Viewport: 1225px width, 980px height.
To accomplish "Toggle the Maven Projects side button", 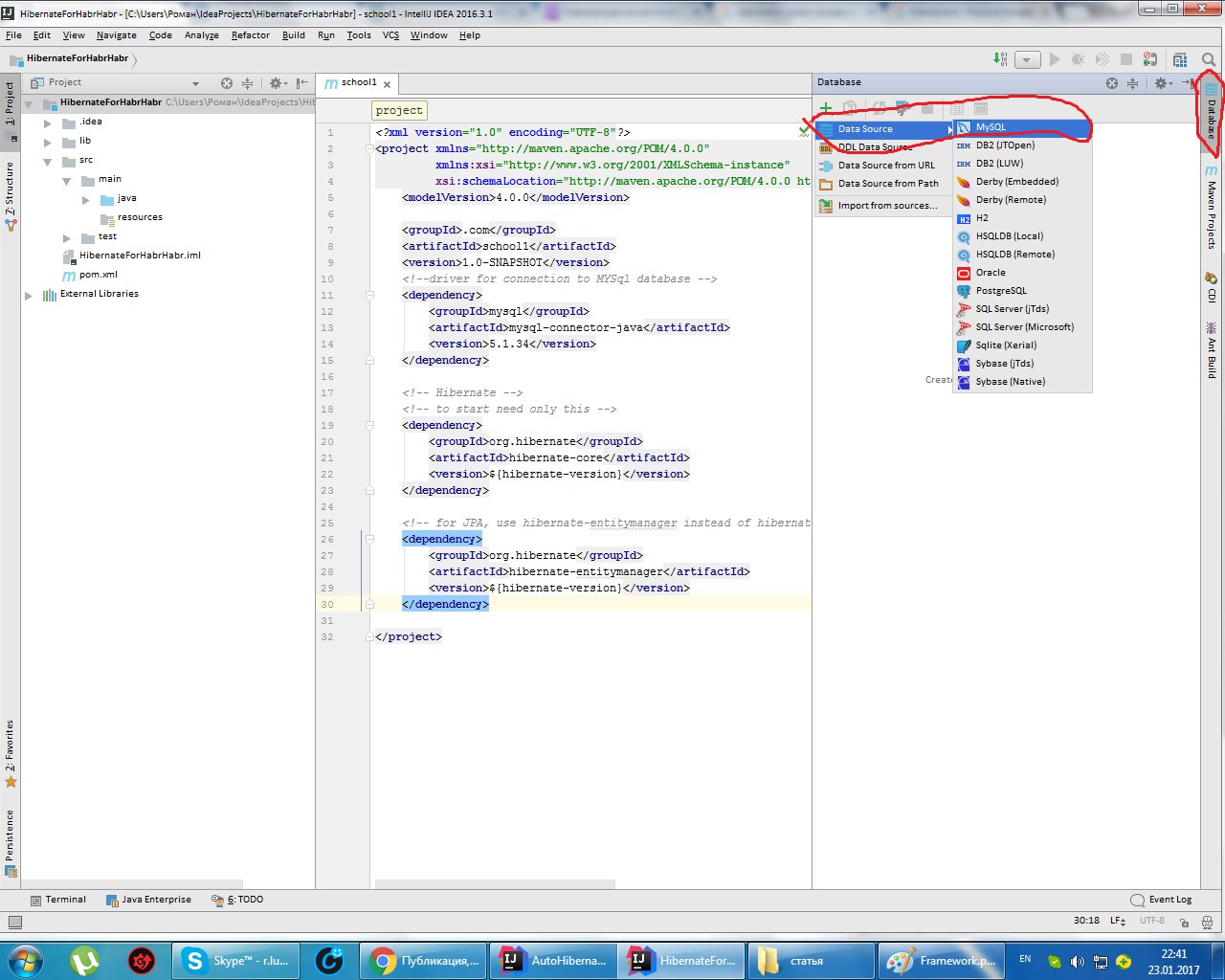I will pyautogui.click(x=1212, y=208).
